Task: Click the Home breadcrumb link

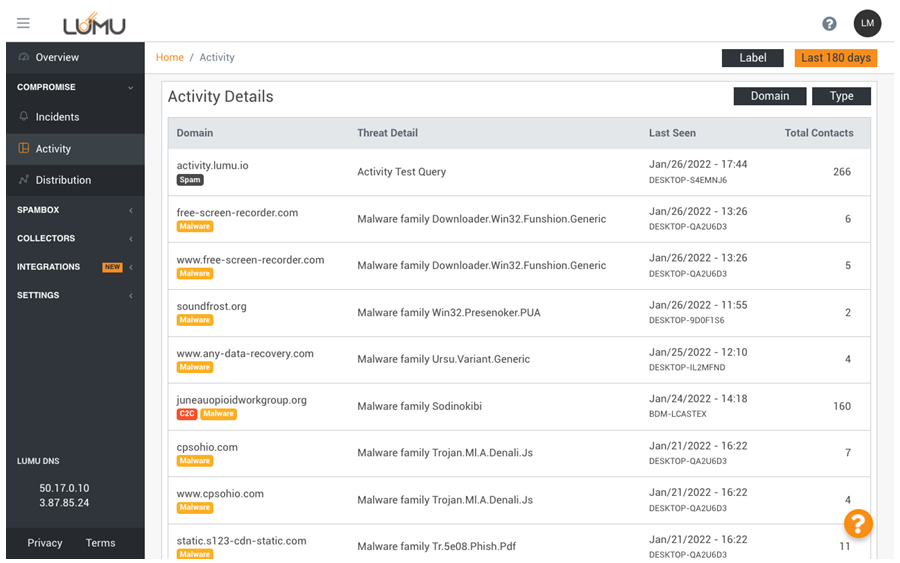Action: [169, 58]
